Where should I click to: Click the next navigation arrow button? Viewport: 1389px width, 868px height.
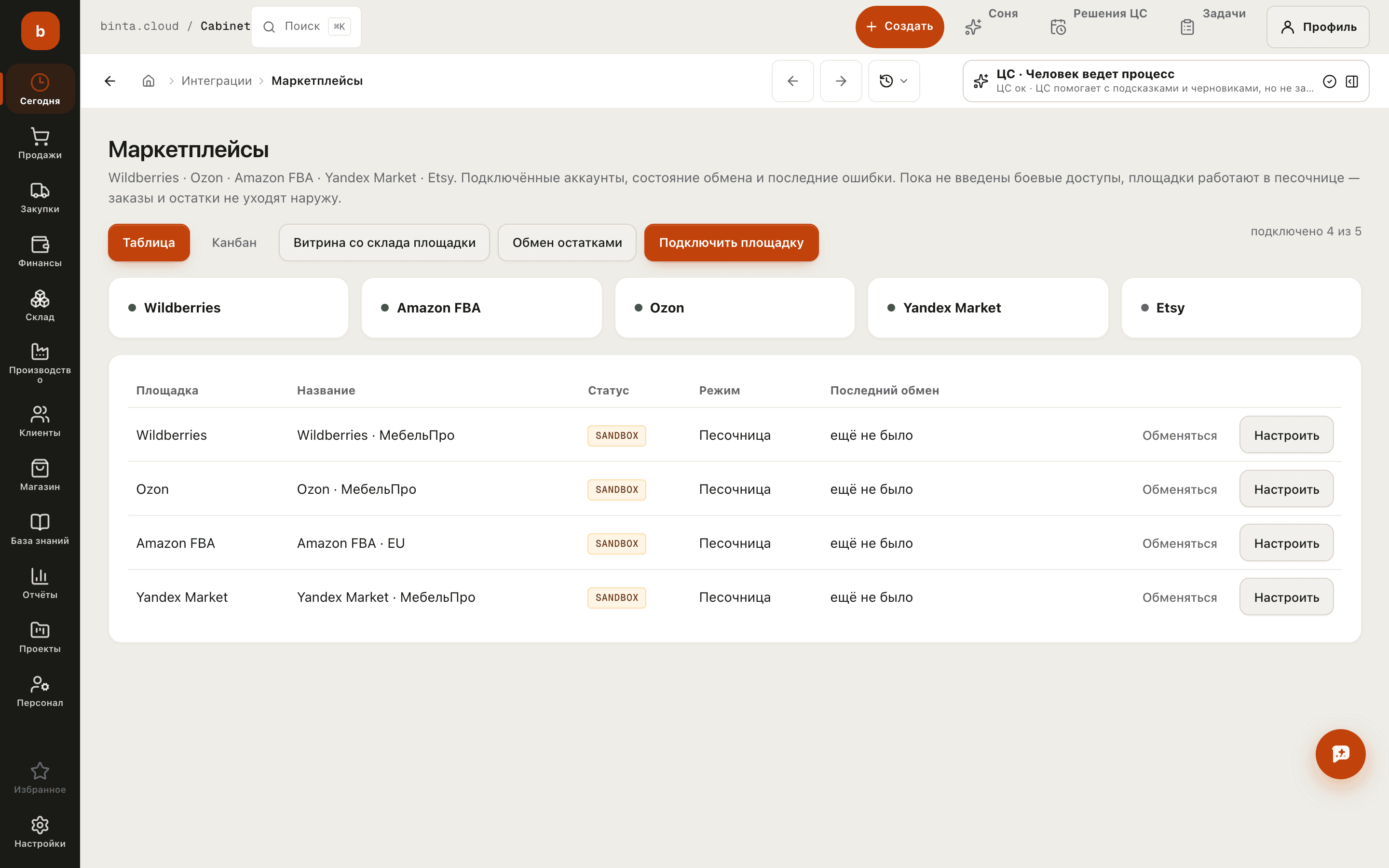[841, 81]
